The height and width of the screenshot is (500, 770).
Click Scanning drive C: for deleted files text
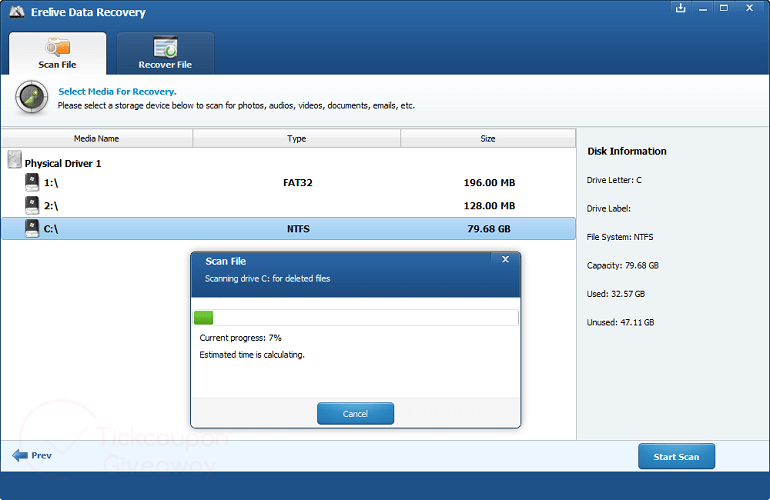point(268,278)
